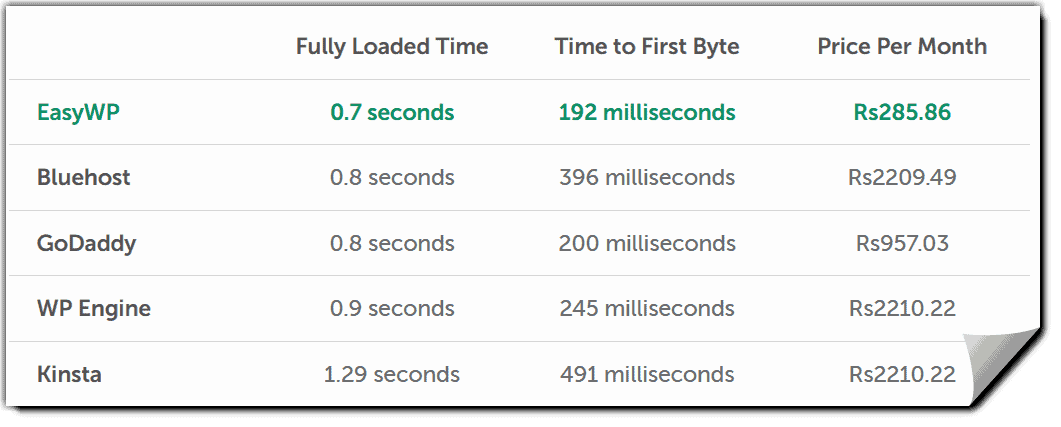Image resolution: width=1061 pixels, height=427 pixels.
Task: Click Bluehost's 396 milliseconds cell
Action: coord(647,178)
